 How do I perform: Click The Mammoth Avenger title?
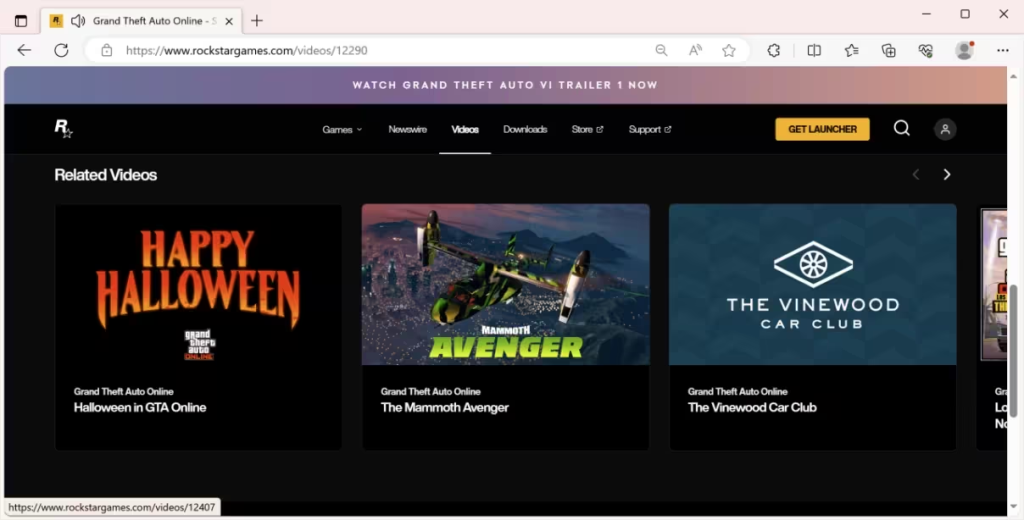[x=445, y=407]
